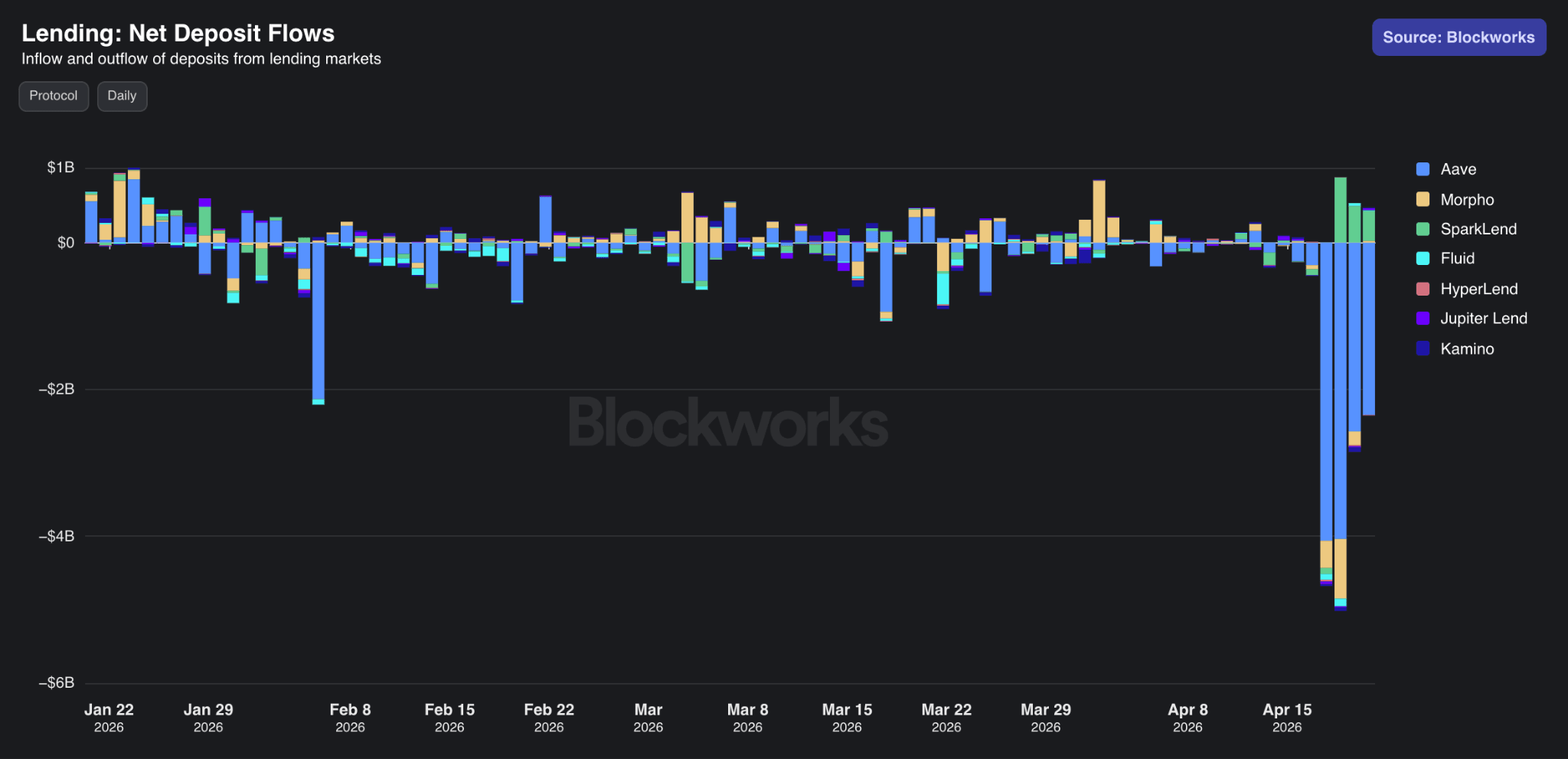This screenshot has width=1568, height=759.
Task: Click the Blockworks watermark in the chart
Action: coord(727,423)
